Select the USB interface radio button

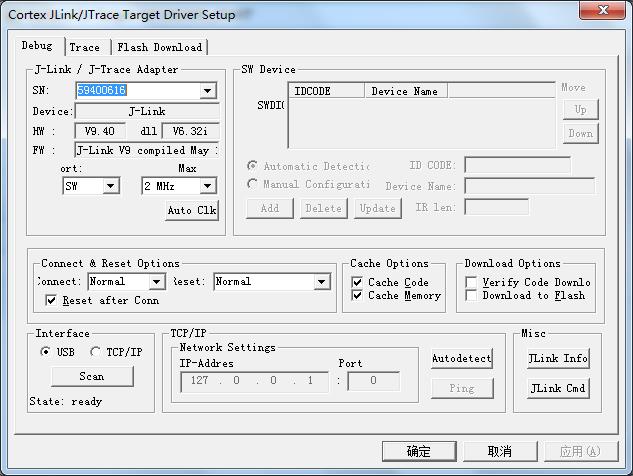[46, 352]
